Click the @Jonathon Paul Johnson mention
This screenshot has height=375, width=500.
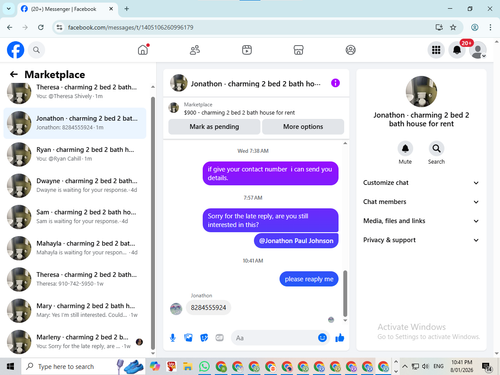coord(296,241)
